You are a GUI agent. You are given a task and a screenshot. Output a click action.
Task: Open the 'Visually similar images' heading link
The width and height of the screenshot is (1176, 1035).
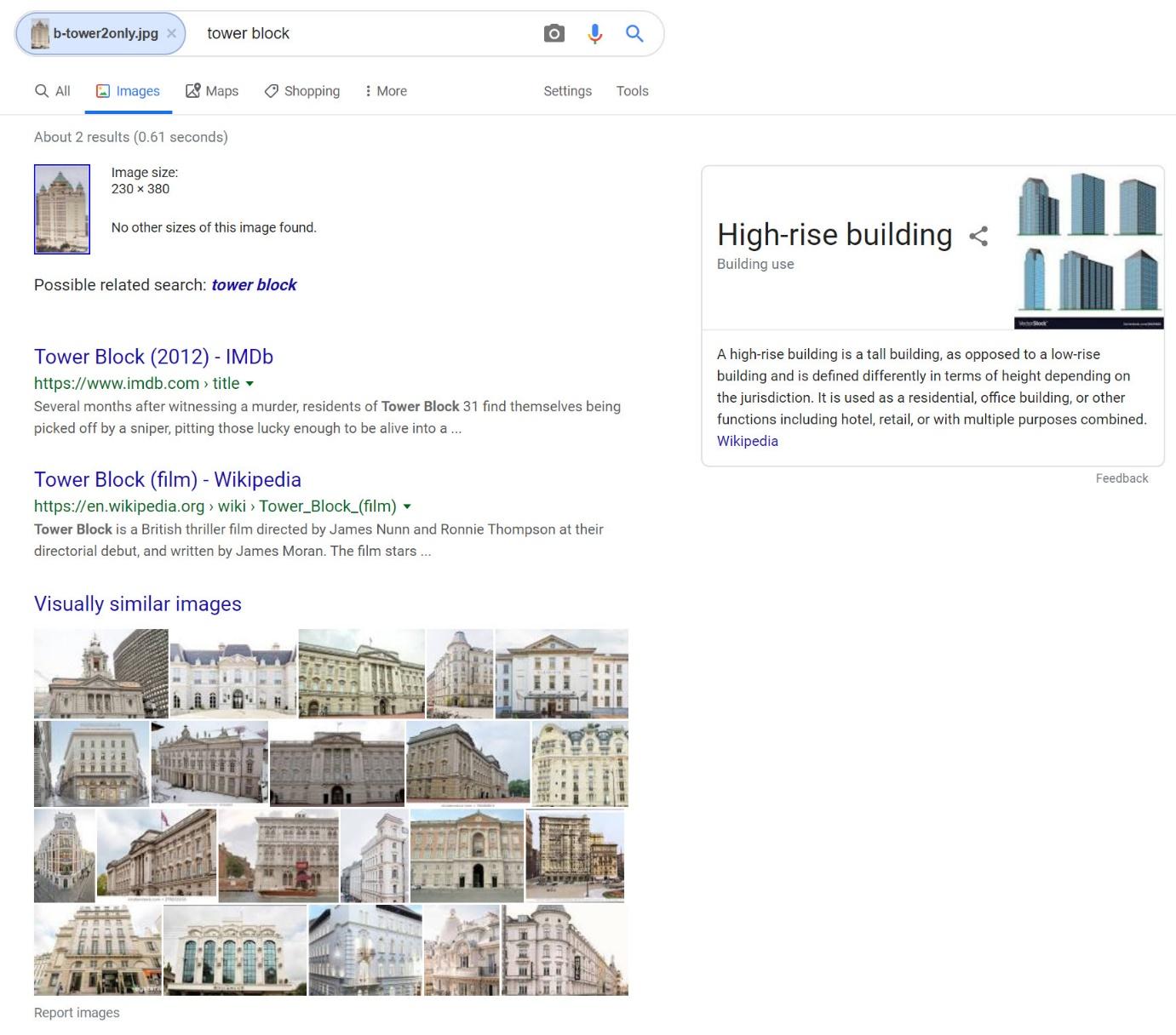click(138, 603)
